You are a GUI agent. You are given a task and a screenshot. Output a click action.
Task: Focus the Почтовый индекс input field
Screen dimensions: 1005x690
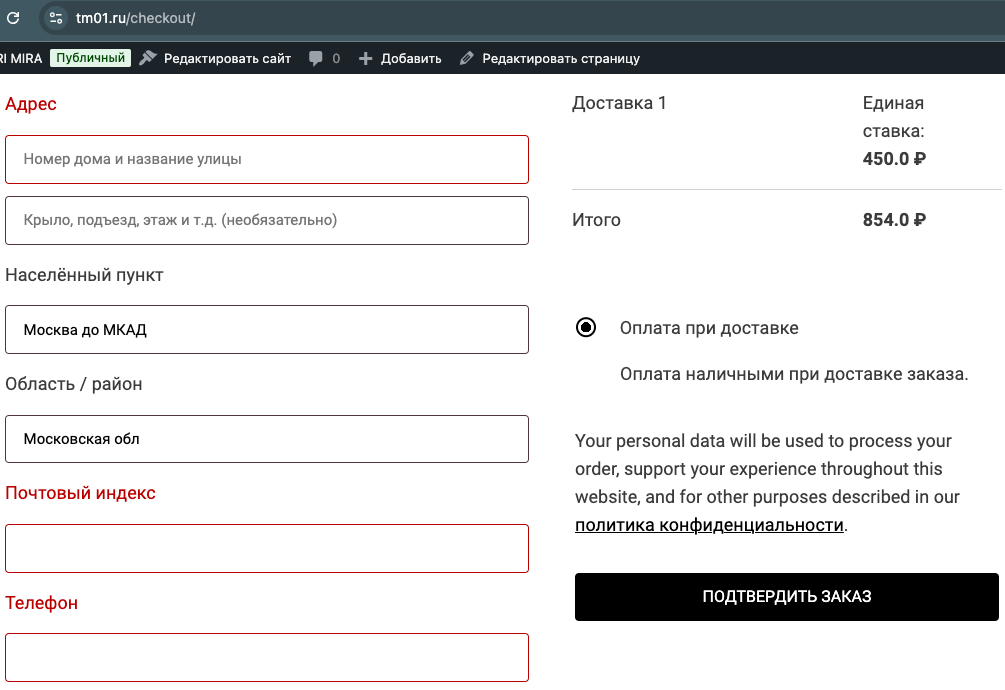(267, 548)
